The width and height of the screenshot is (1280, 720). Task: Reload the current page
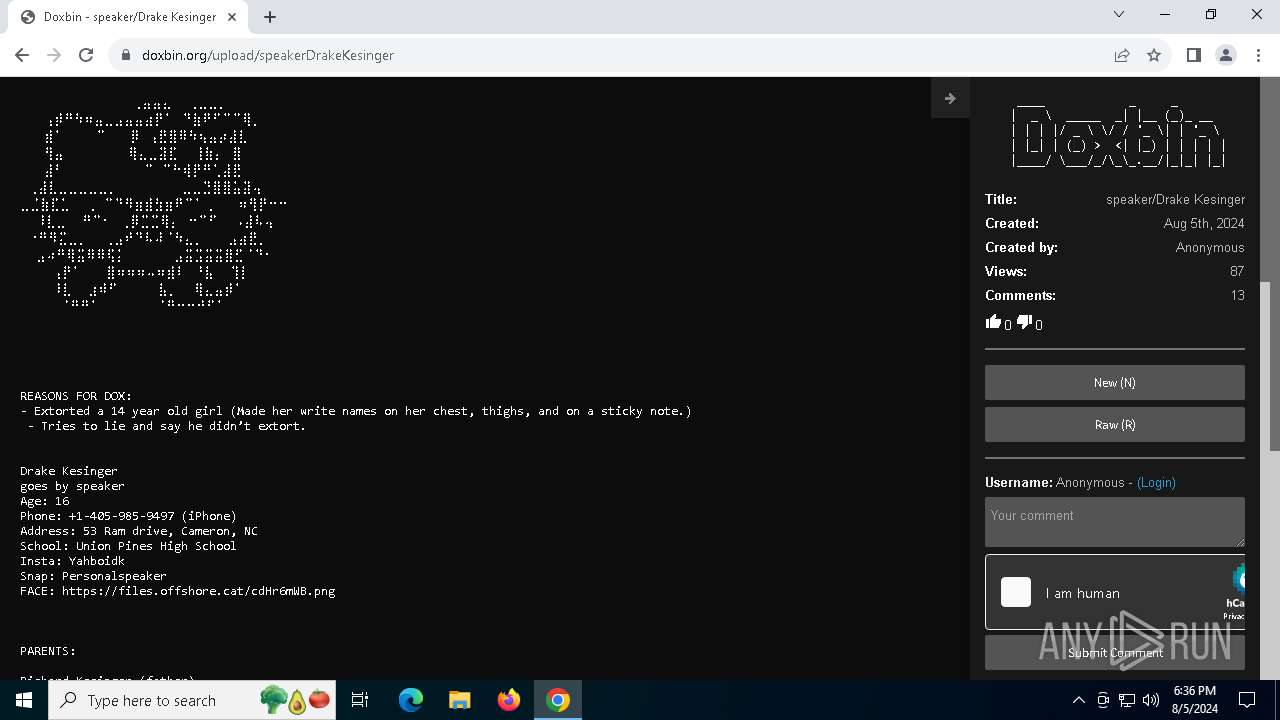point(86,55)
